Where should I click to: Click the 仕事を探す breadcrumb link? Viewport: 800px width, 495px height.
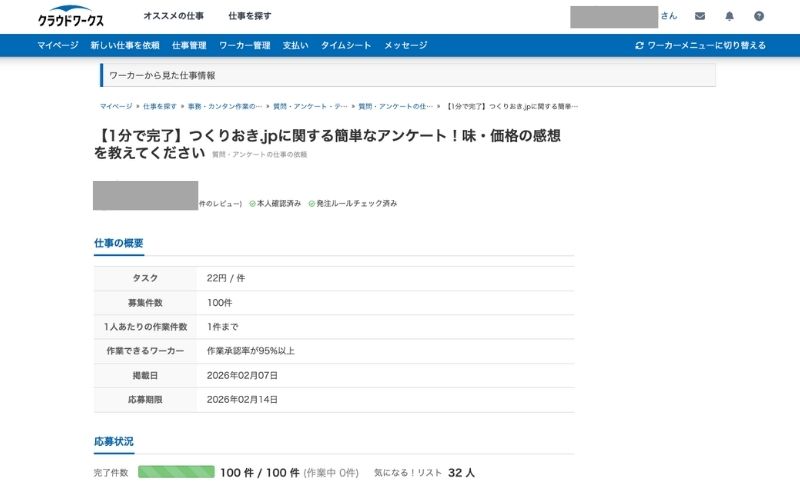(x=160, y=106)
